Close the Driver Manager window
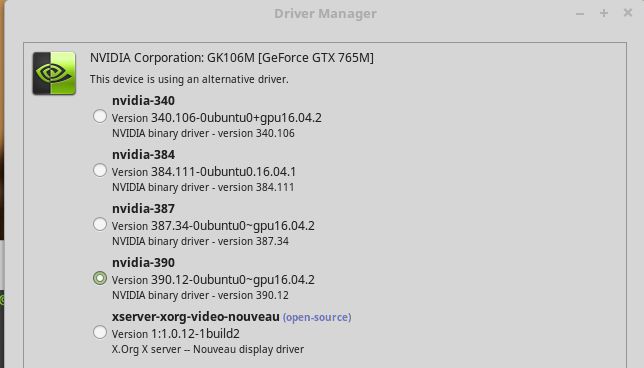This screenshot has width=644, height=368. click(x=628, y=13)
